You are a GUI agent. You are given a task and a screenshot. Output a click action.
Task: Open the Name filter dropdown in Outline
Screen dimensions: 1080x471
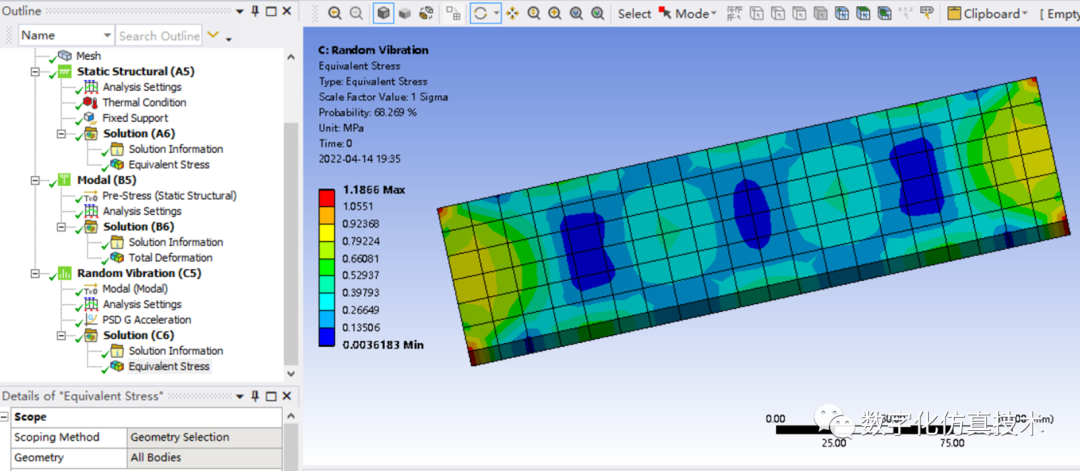[x=107, y=36]
